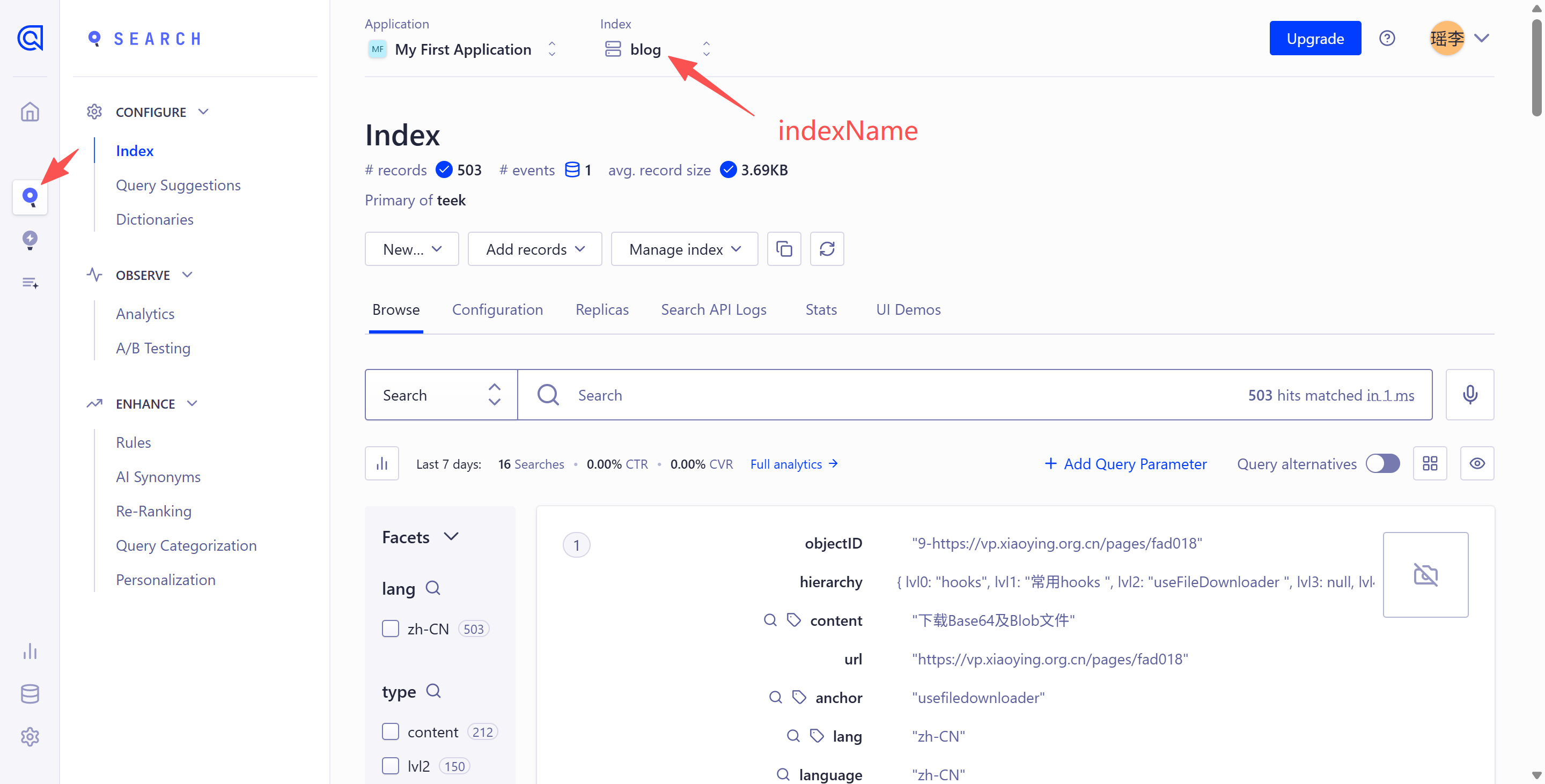Toggle the eye visibility icon button
Screen dimensions: 1545x784
(x=1477, y=463)
